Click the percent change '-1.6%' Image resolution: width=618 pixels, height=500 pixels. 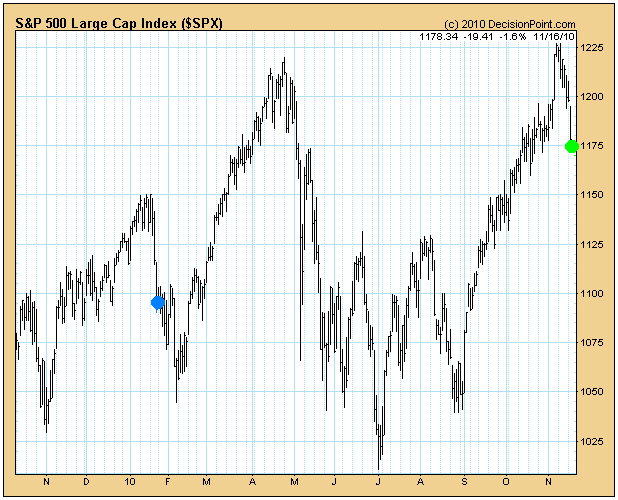(x=513, y=37)
